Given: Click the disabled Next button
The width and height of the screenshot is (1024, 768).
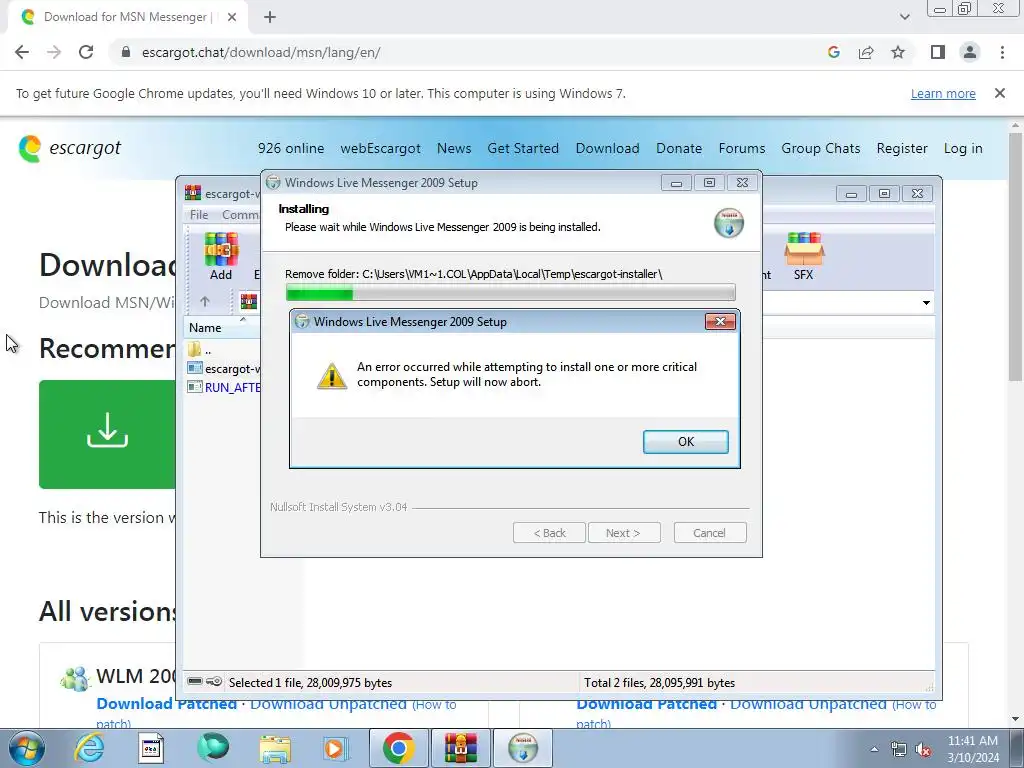Looking at the screenshot, I should click(x=623, y=533).
